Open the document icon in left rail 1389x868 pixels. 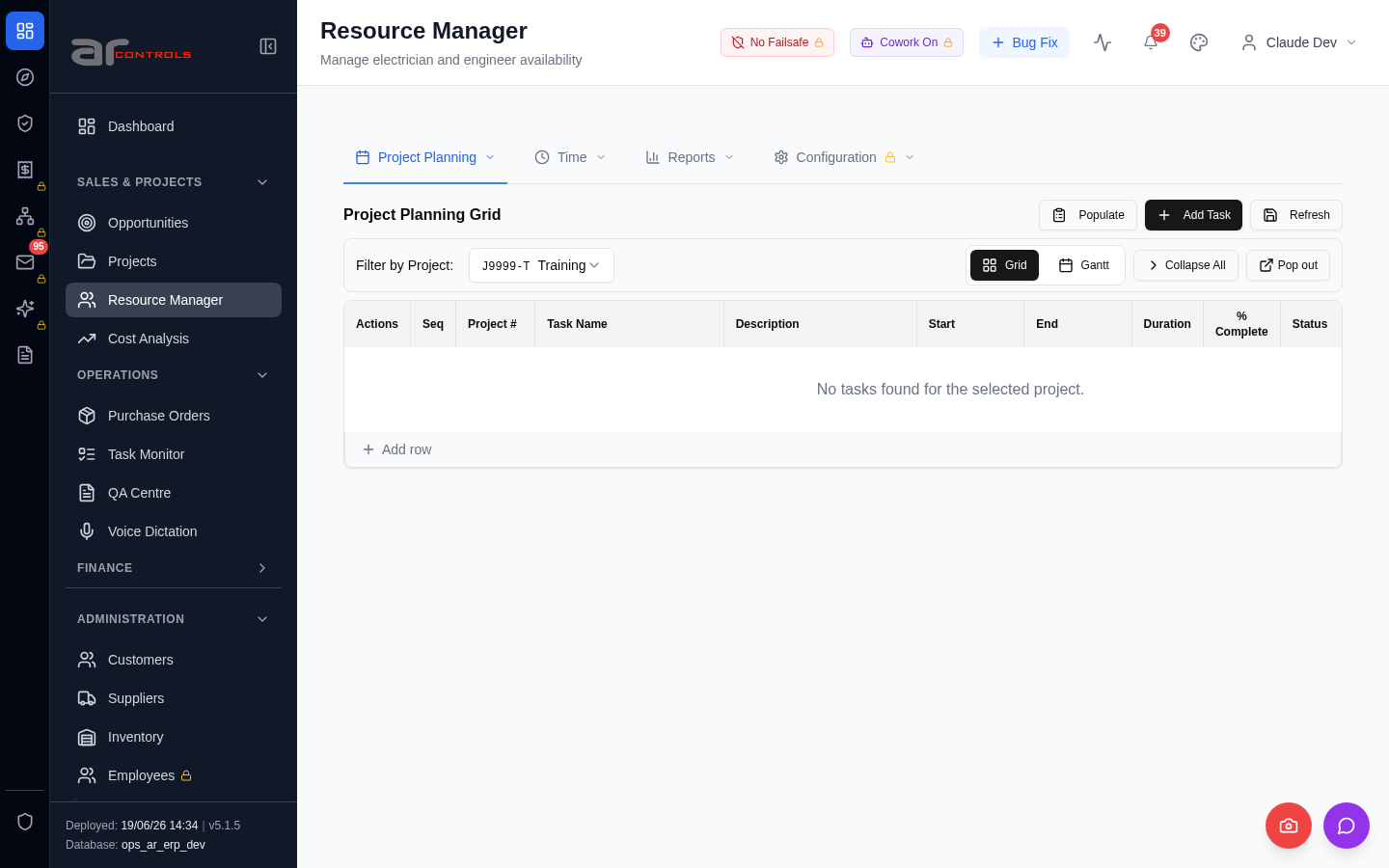tap(25, 355)
